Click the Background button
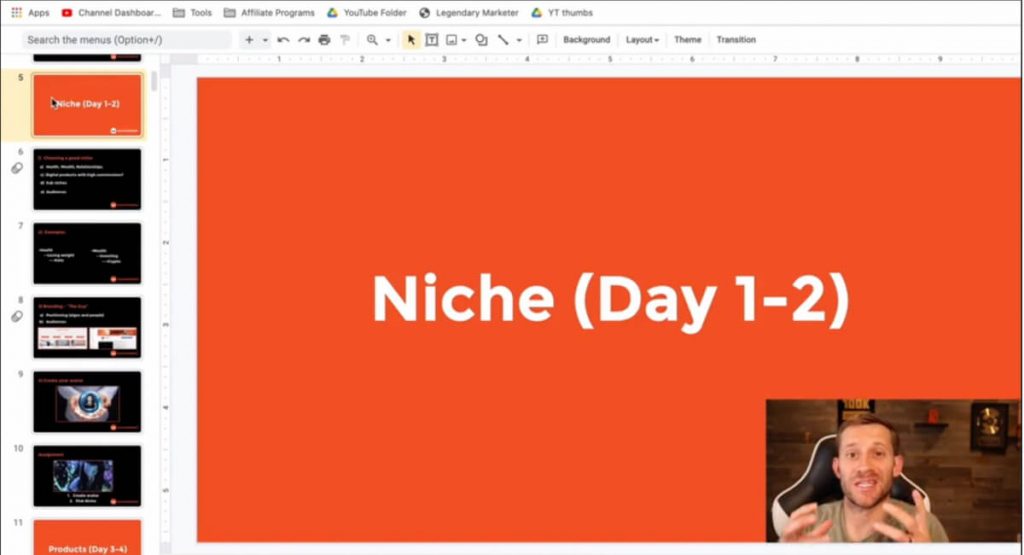Image resolution: width=1024 pixels, height=555 pixels. coord(586,40)
